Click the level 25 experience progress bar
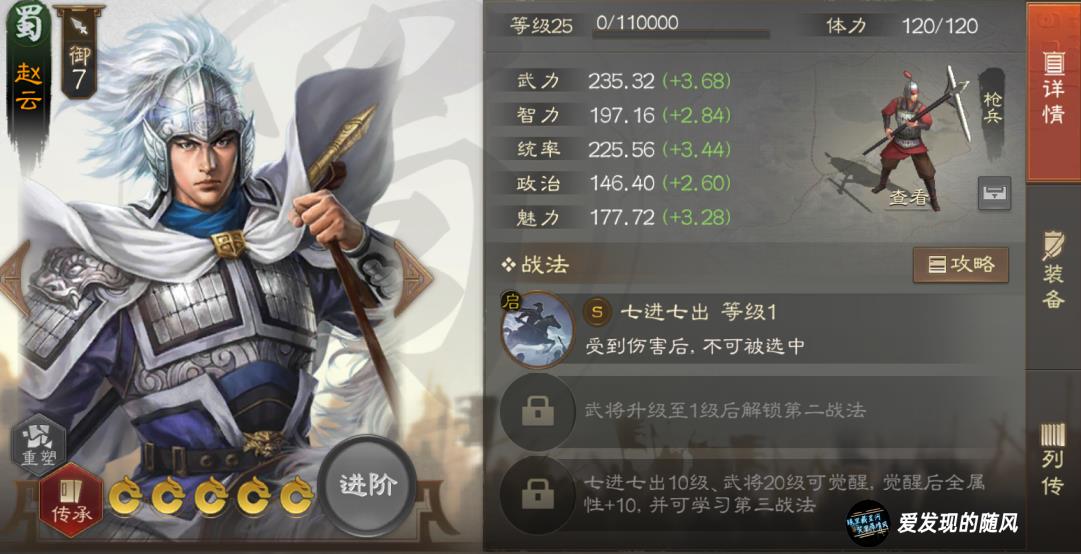 [681, 33]
